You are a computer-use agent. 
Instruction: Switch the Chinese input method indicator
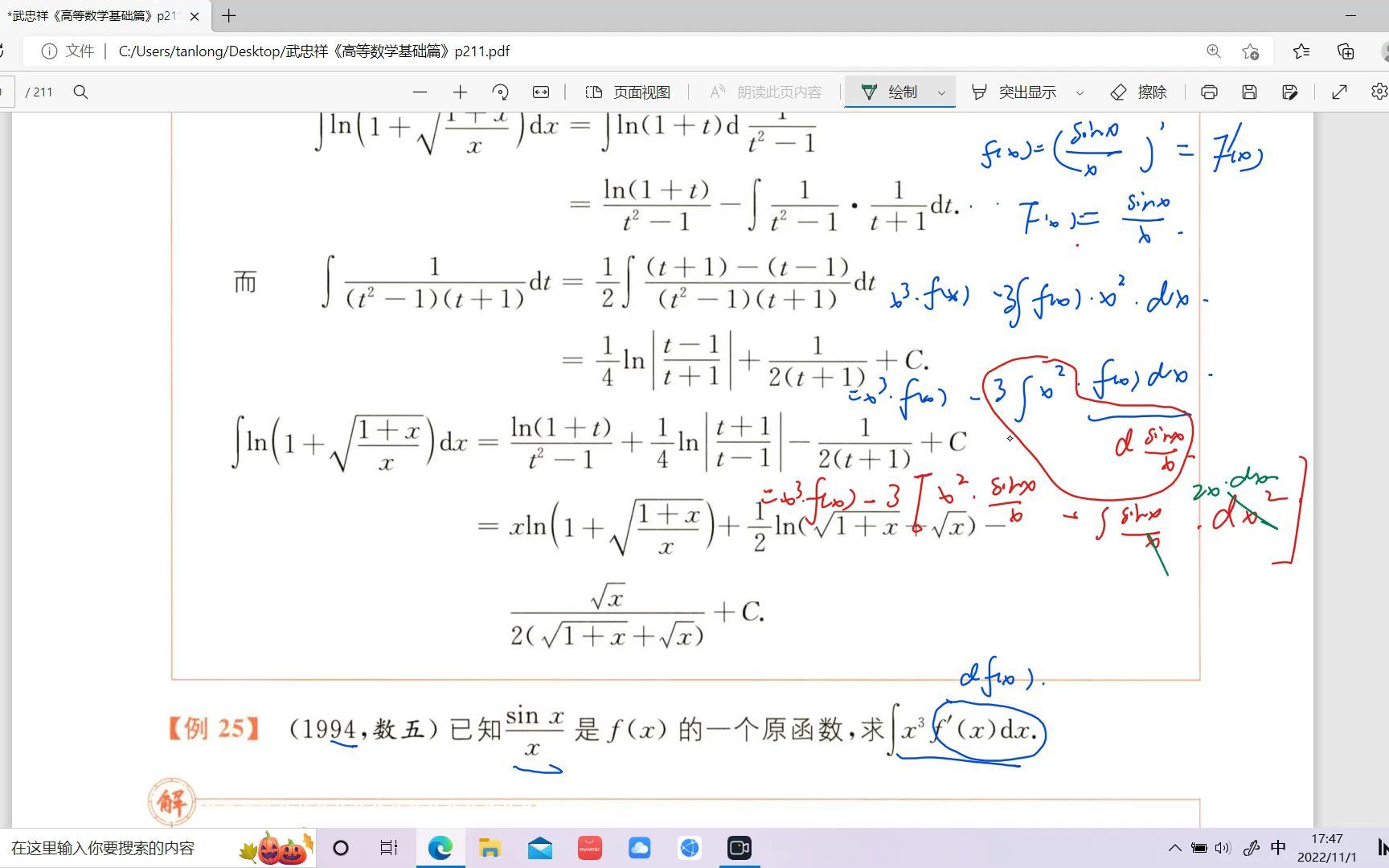tap(1278, 848)
